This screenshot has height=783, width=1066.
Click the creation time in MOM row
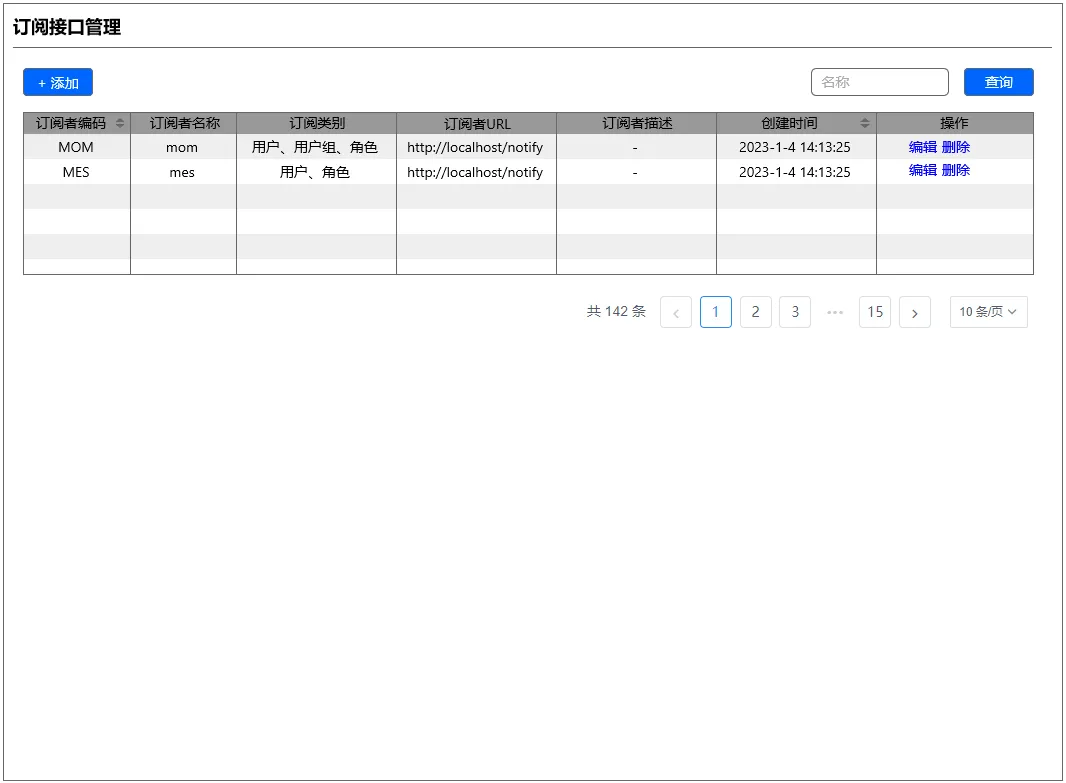(795, 147)
